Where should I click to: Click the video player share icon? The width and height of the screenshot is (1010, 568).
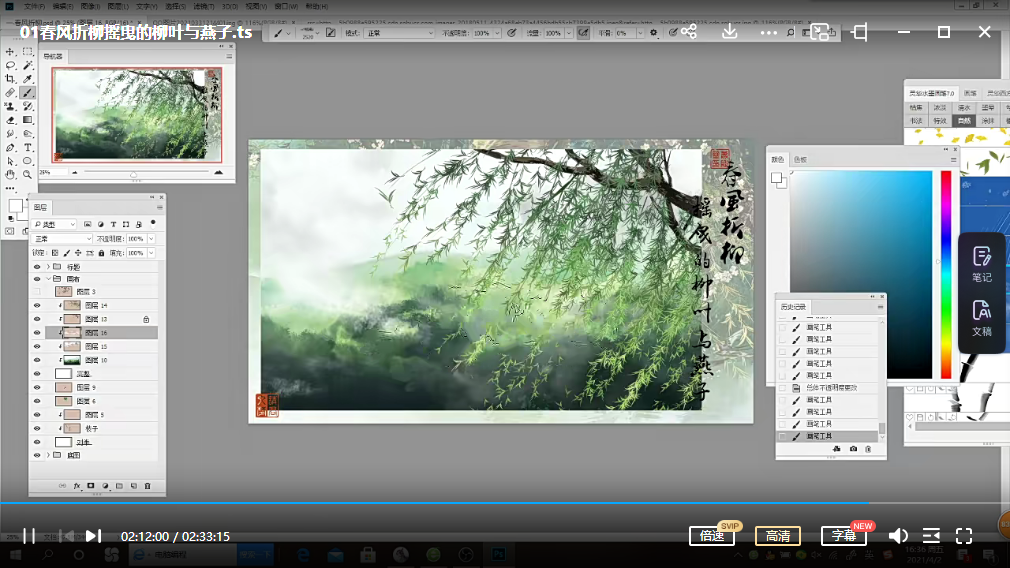click(689, 32)
